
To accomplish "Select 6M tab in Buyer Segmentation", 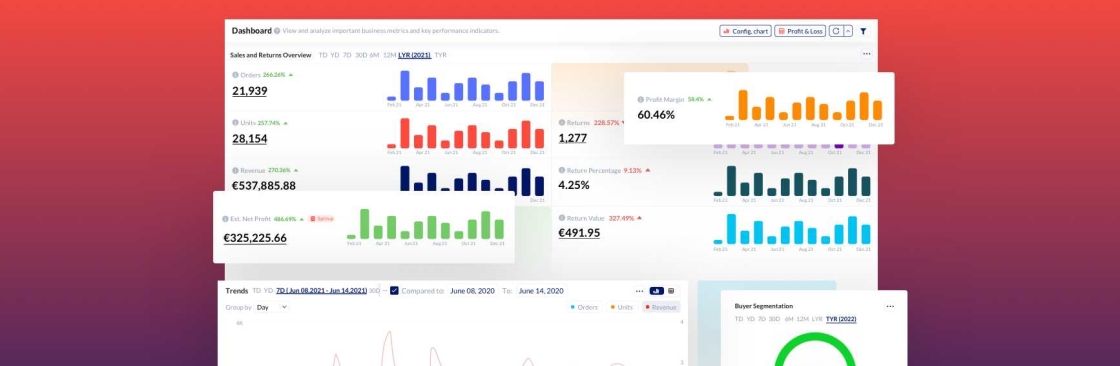I will point(789,319).
